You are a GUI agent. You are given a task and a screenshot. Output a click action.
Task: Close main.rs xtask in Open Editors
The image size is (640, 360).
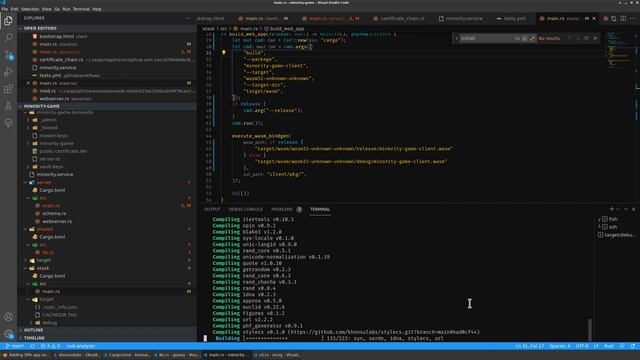(28, 83)
